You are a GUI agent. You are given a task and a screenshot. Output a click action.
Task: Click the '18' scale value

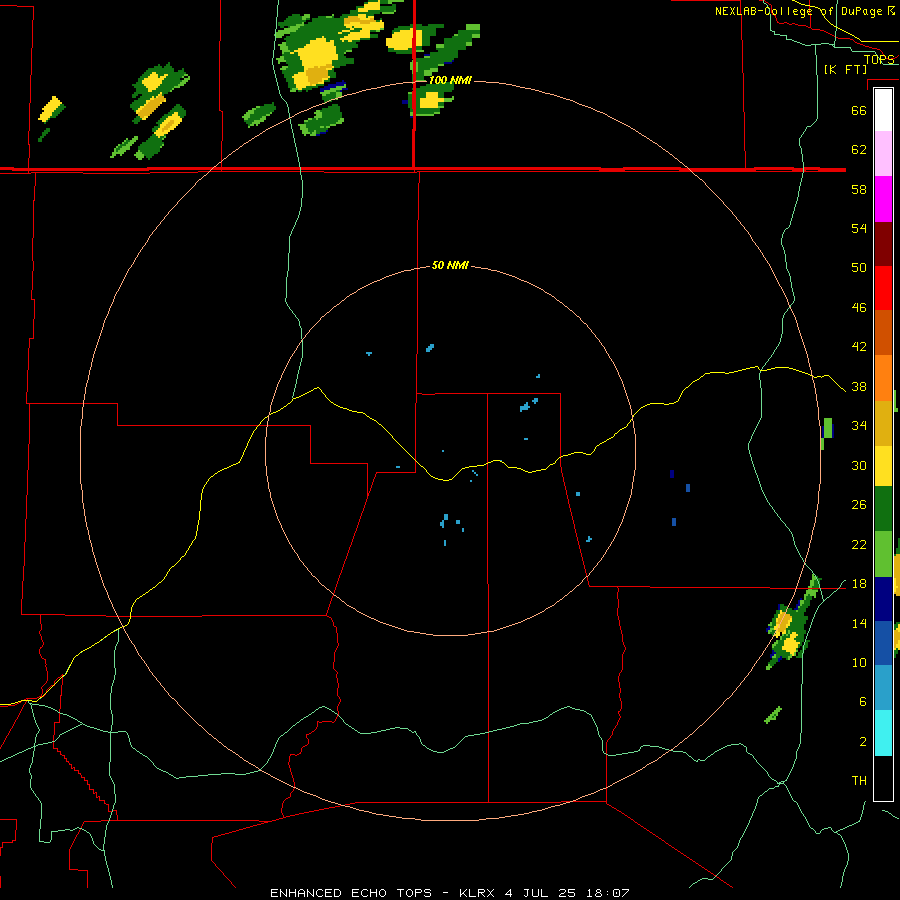click(859, 584)
